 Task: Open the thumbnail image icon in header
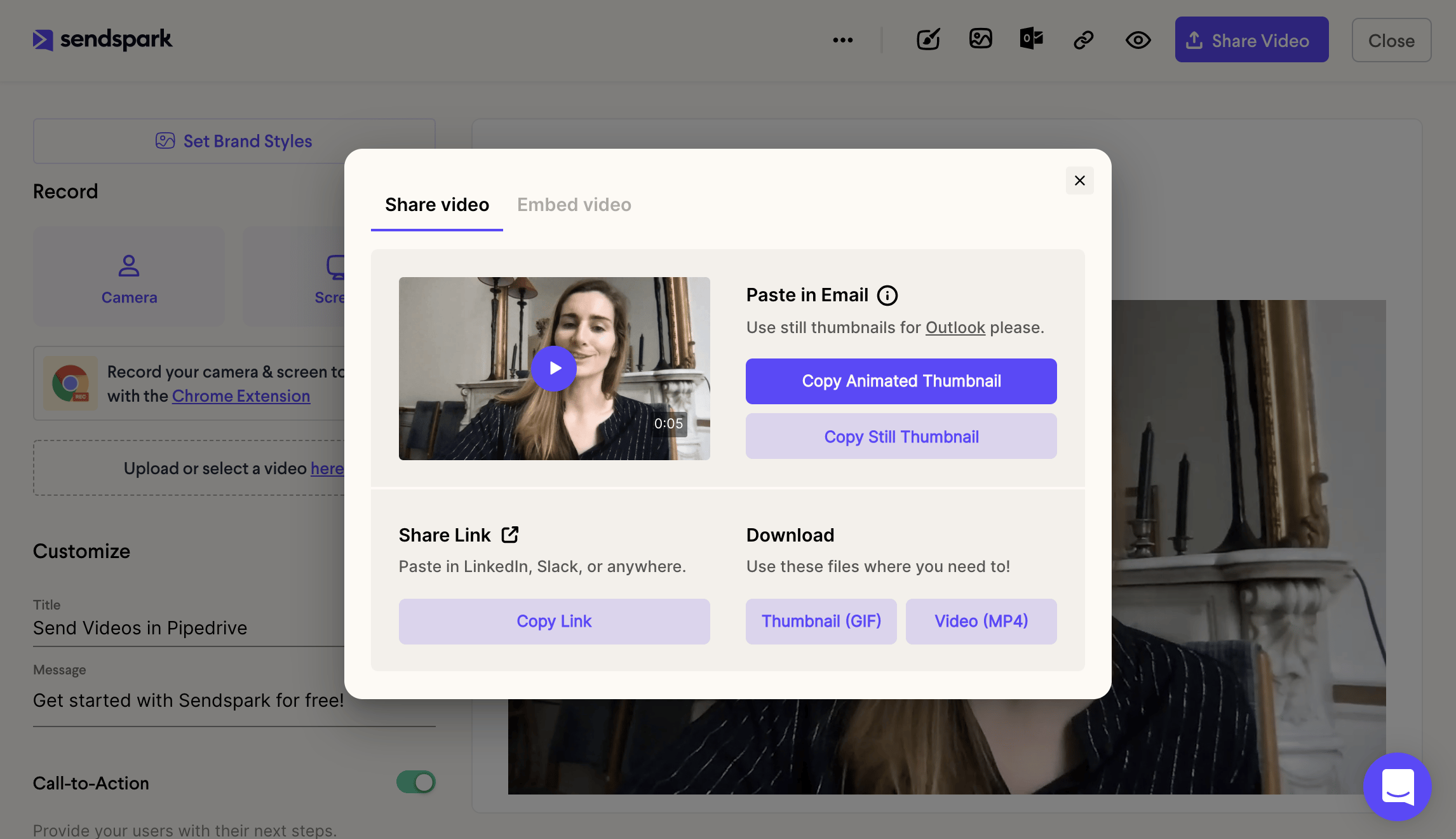click(981, 39)
